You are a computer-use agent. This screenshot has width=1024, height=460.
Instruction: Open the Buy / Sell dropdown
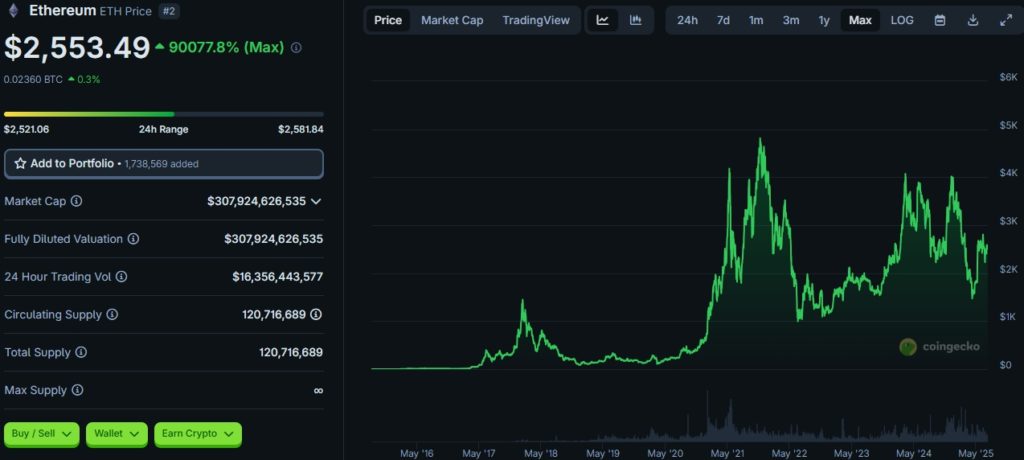[x=42, y=433]
